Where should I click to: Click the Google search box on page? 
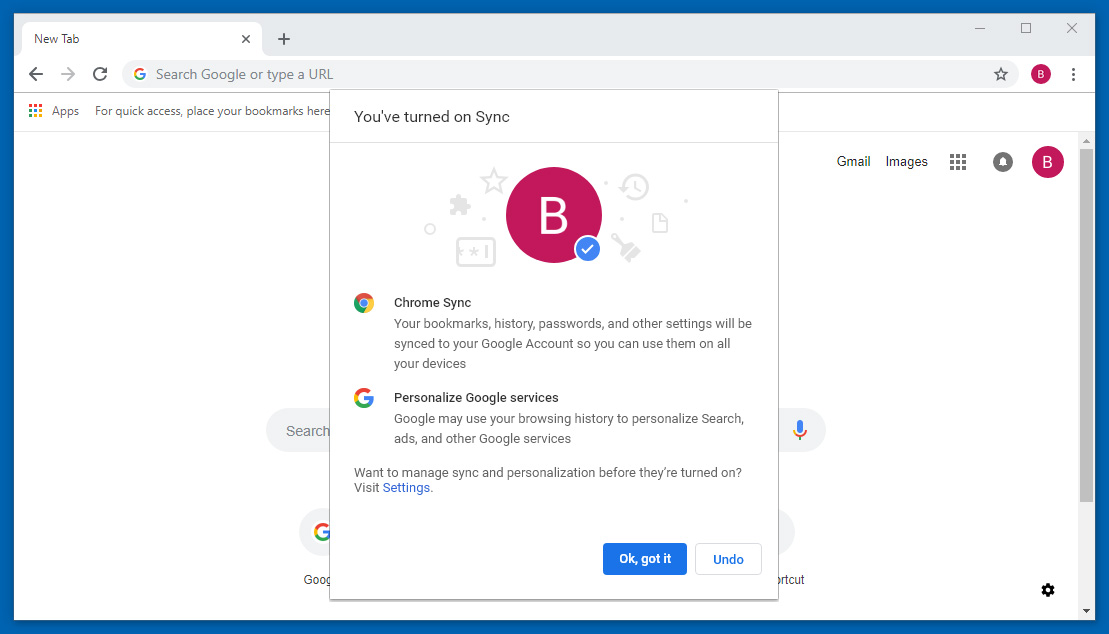point(298,430)
